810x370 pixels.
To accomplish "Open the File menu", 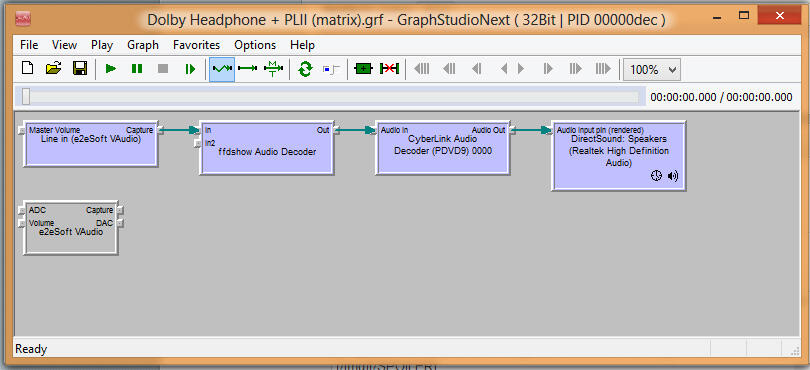I will click(29, 45).
